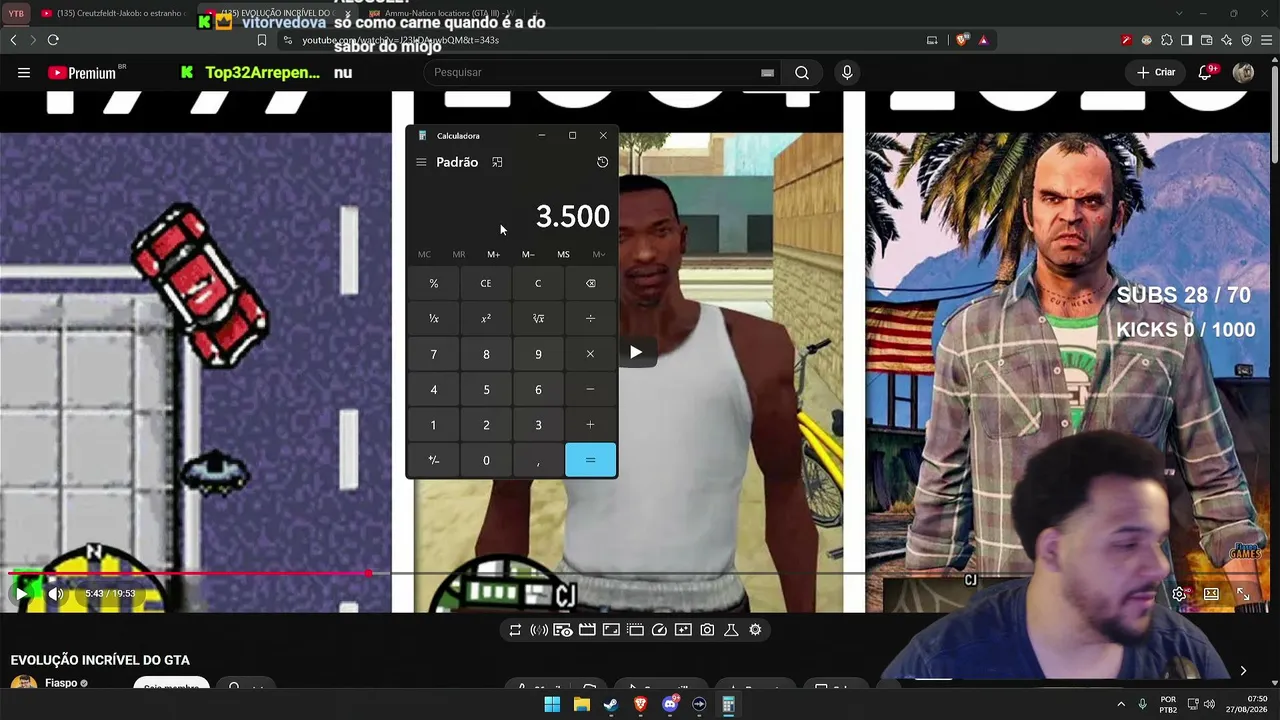Open enhancer toolbar settings gear
1280x720 pixels.
pos(755,630)
